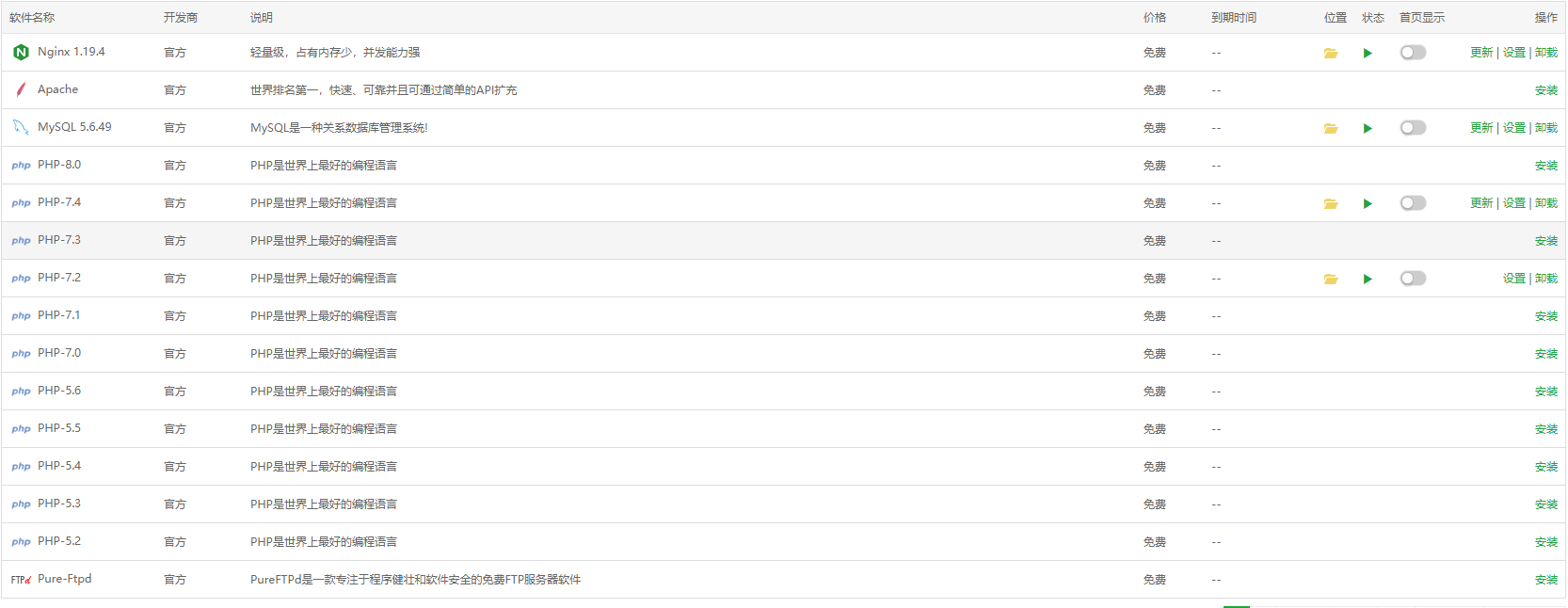Open PHP-7.2 设置 settings link
This screenshot has width=1568, height=608.
click(x=1513, y=279)
